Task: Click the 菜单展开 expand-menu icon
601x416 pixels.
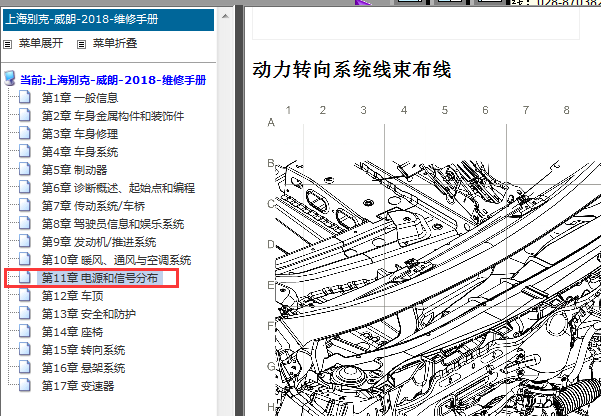Action: coord(7,44)
